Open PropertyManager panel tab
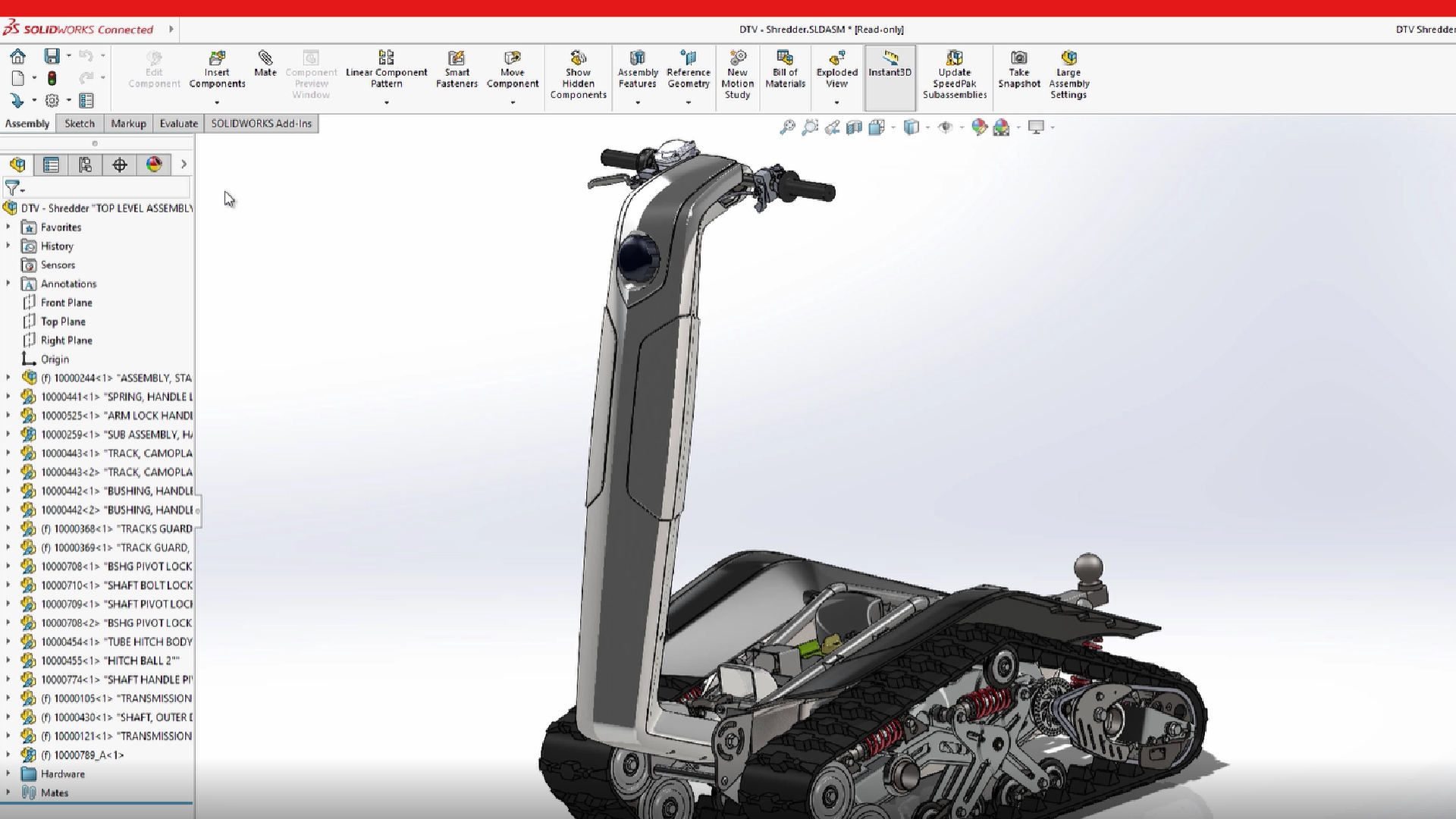The image size is (1456, 819). click(x=51, y=165)
